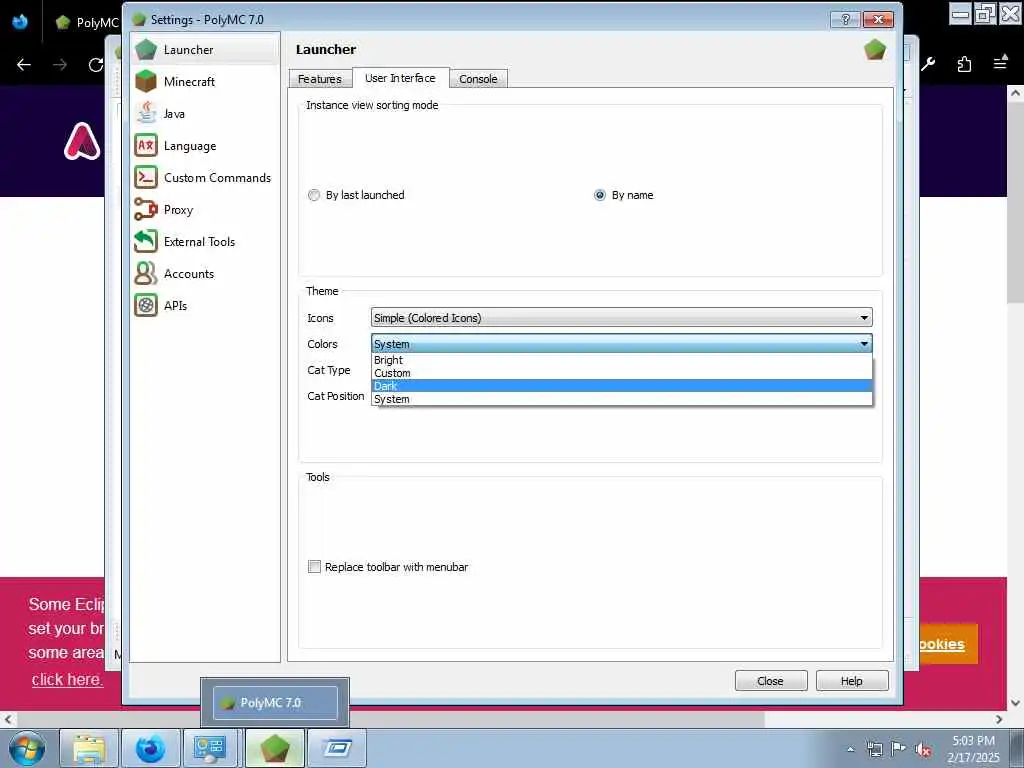The width and height of the screenshot is (1024, 768).
Task: Open the Accounts people icon
Action: (146, 274)
